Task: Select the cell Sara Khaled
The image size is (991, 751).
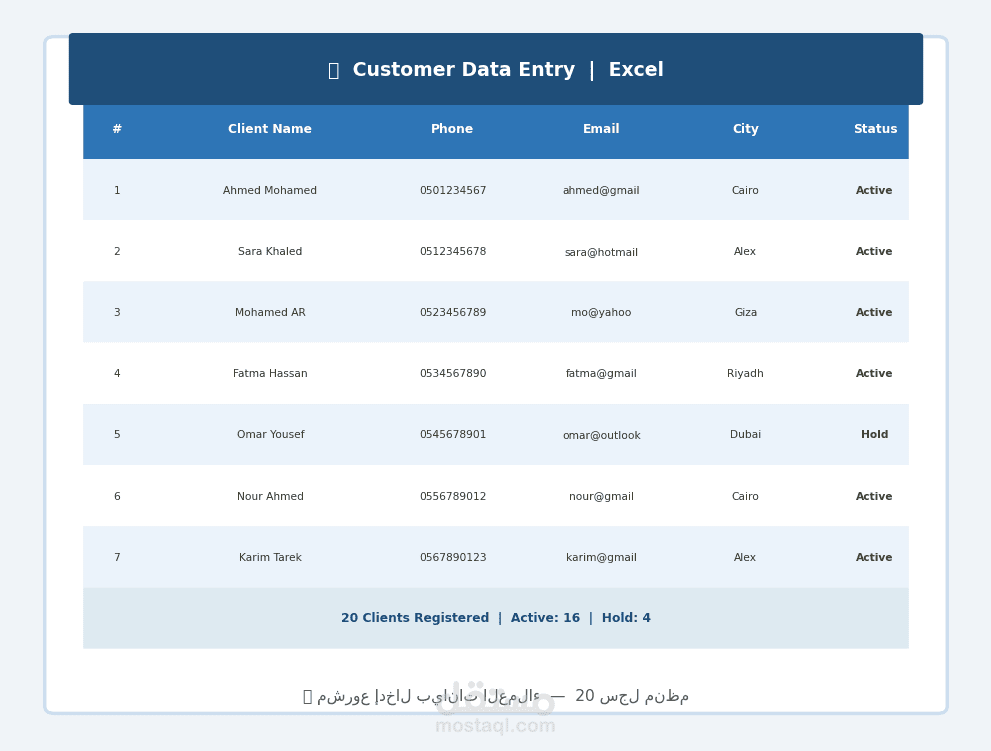Action: click(270, 252)
